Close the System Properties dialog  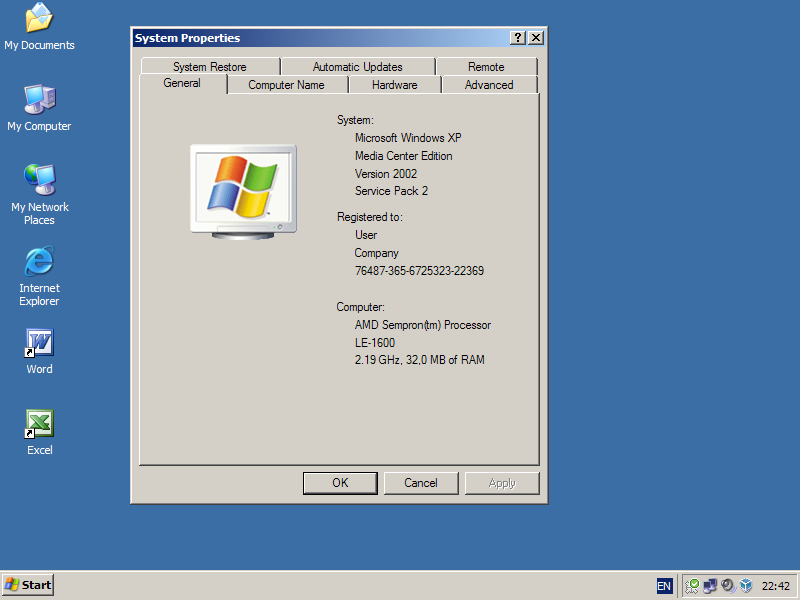point(536,38)
